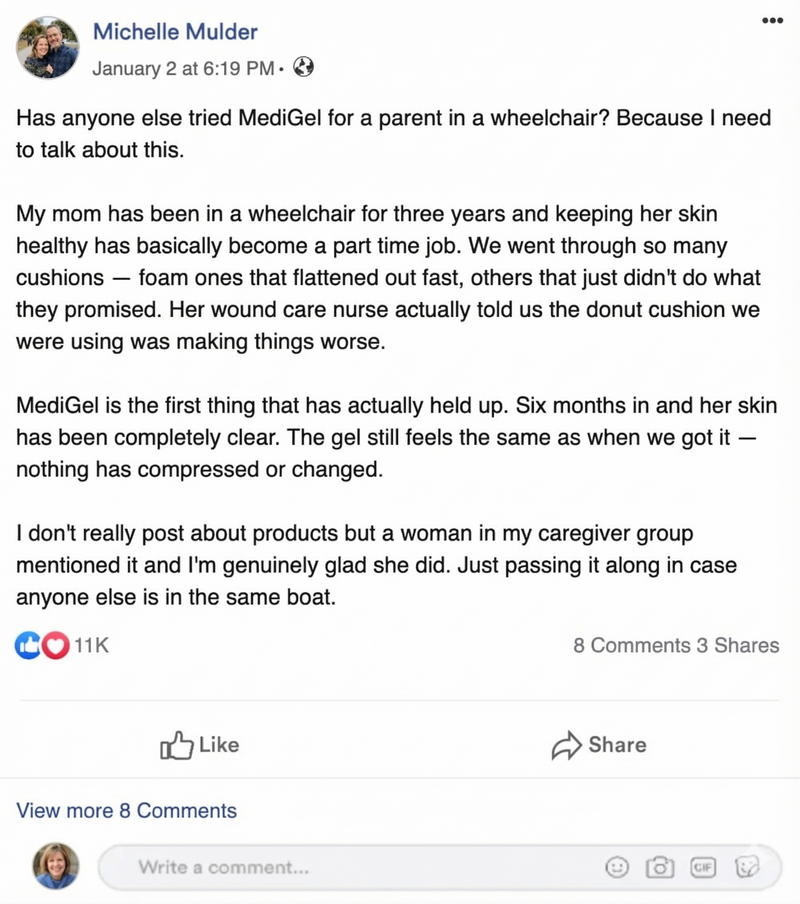Show the 8 Comments list
Viewport: 800px width, 904px height.
(x=631, y=646)
